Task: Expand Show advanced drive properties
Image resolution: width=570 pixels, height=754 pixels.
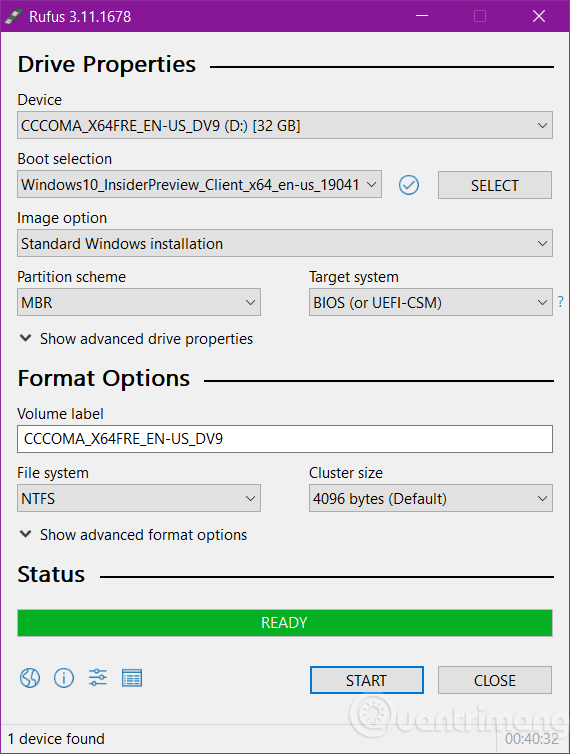Action: (x=136, y=339)
